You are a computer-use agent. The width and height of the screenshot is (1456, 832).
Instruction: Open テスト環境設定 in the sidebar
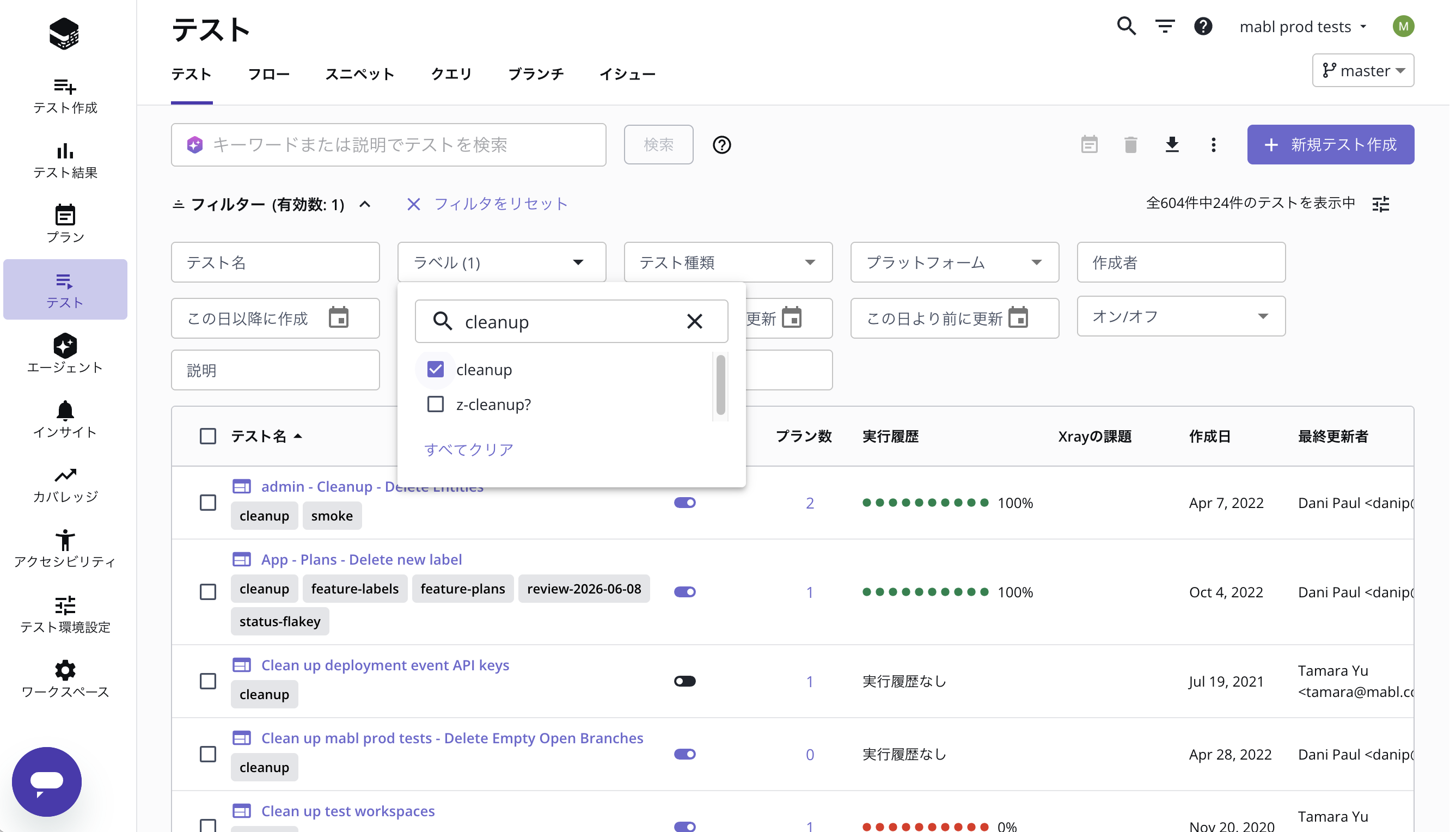pyautogui.click(x=65, y=616)
